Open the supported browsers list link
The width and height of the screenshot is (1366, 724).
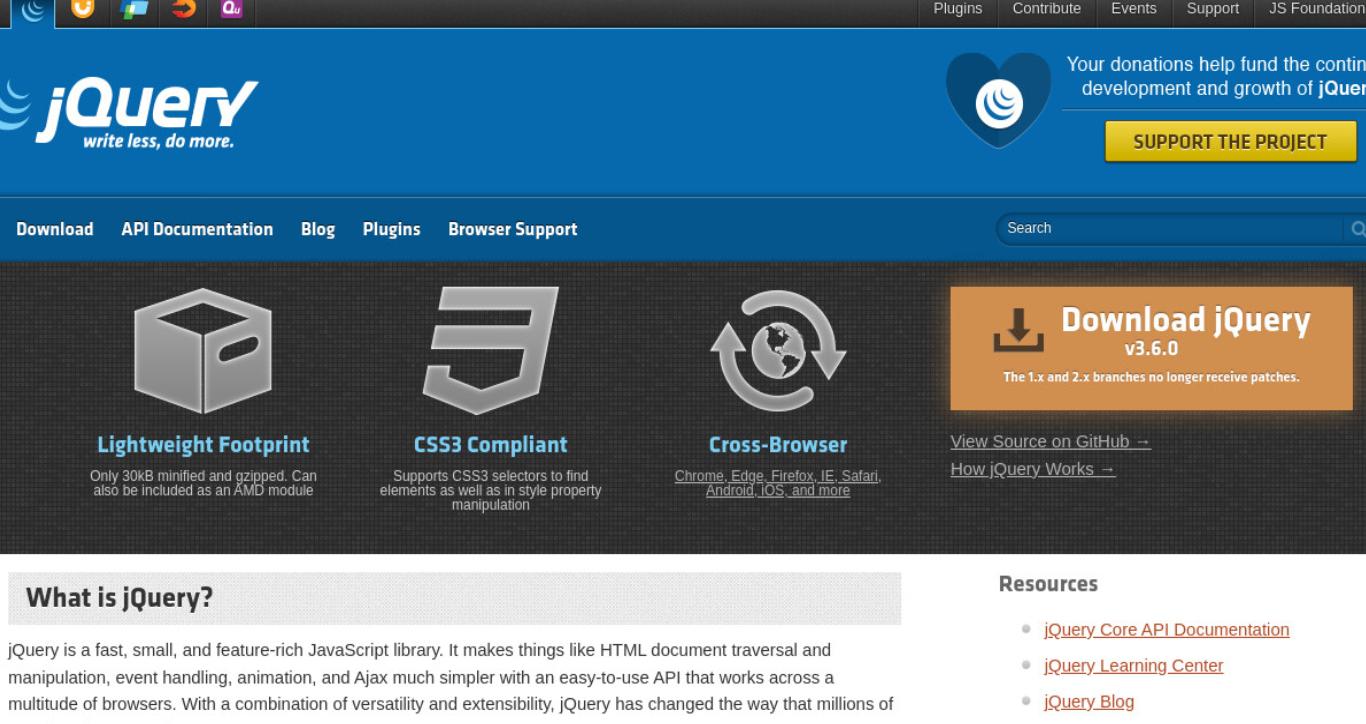778,483
